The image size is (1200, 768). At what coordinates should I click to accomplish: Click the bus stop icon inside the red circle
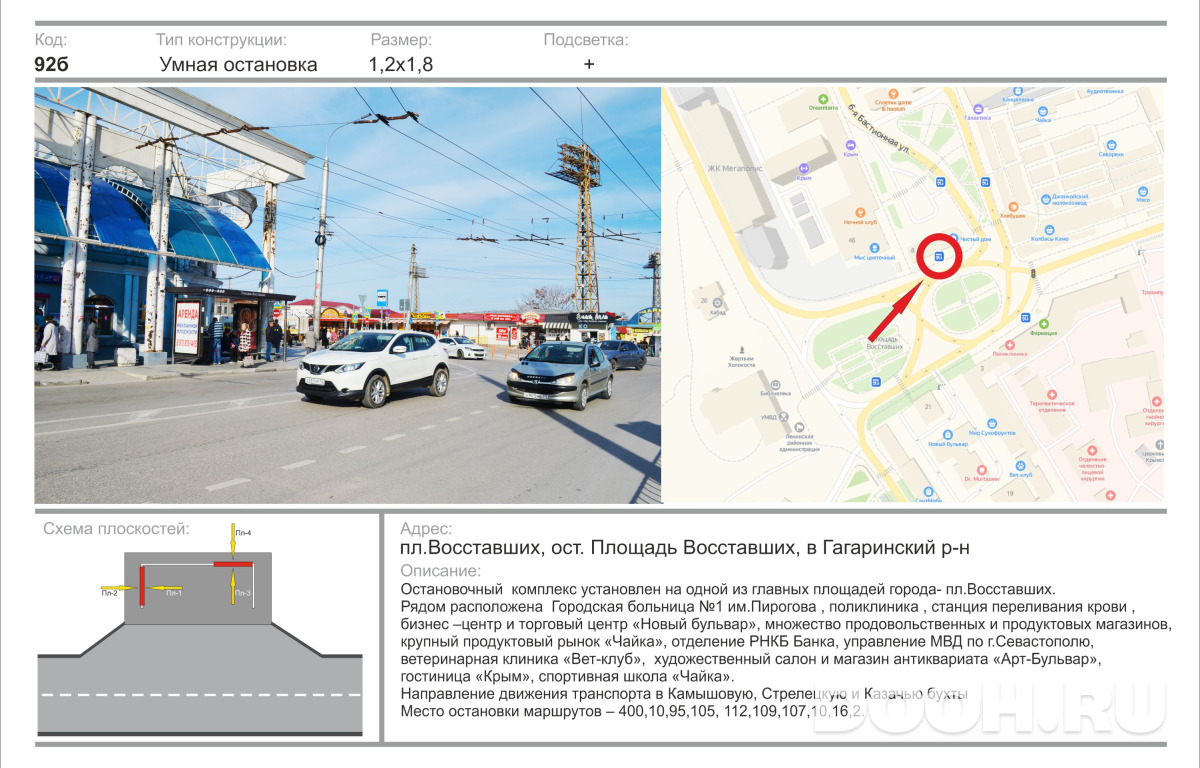[x=939, y=257]
